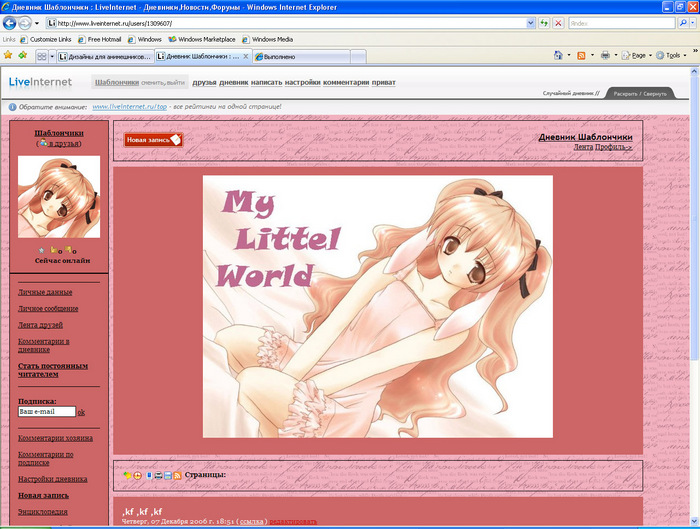Close the Дневник Шаблончики tab

(x=246, y=57)
